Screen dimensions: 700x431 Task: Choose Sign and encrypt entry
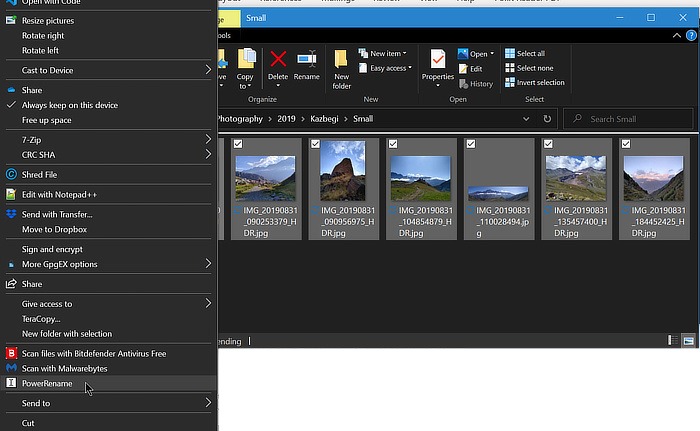click(52, 249)
